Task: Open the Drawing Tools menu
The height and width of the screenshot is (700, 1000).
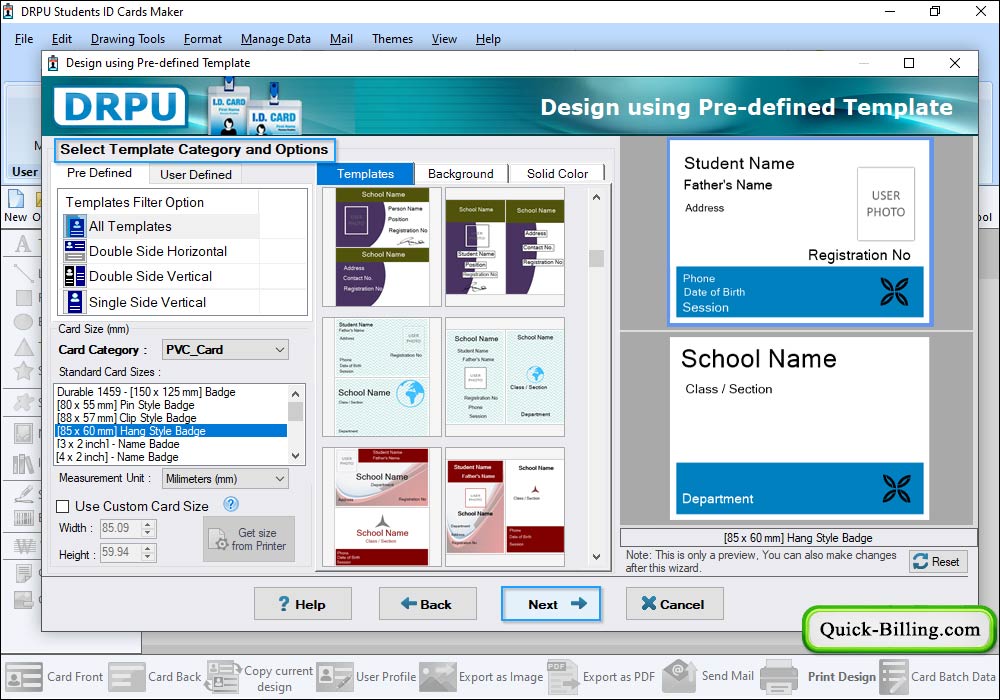Action: point(128,39)
